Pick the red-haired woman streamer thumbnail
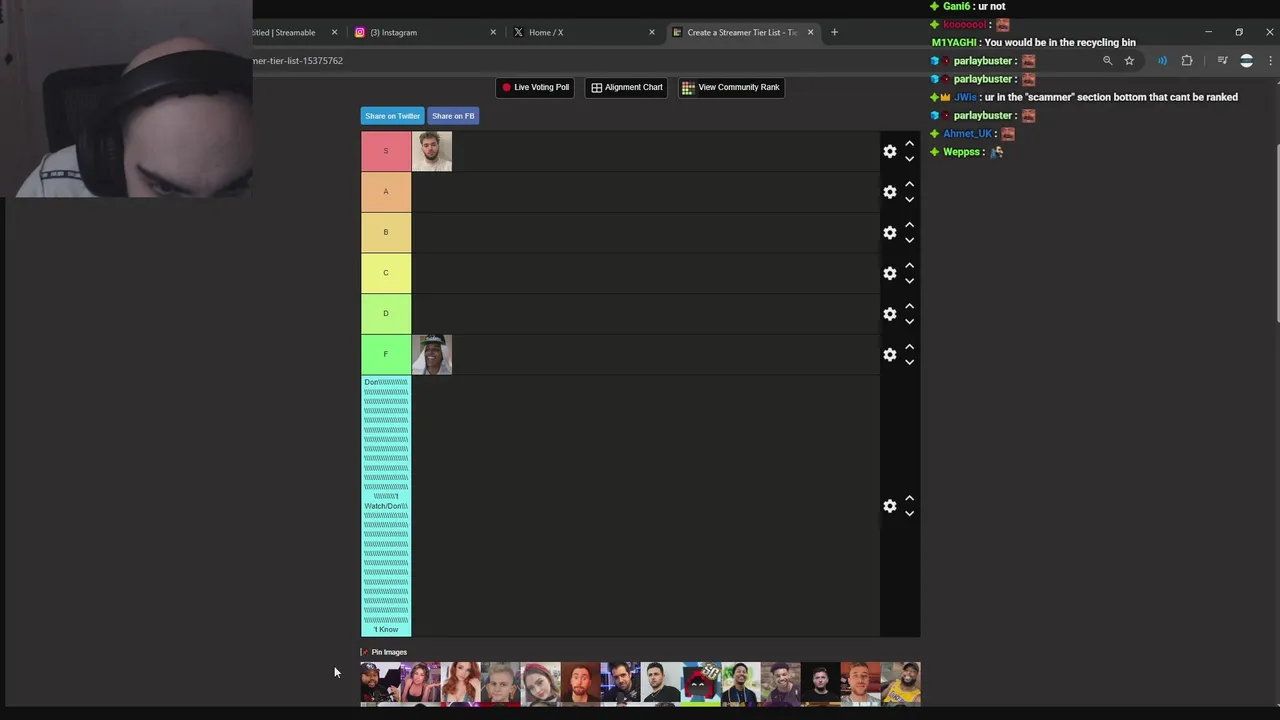Viewport: 1280px width, 720px height. (x=461, y=682)
